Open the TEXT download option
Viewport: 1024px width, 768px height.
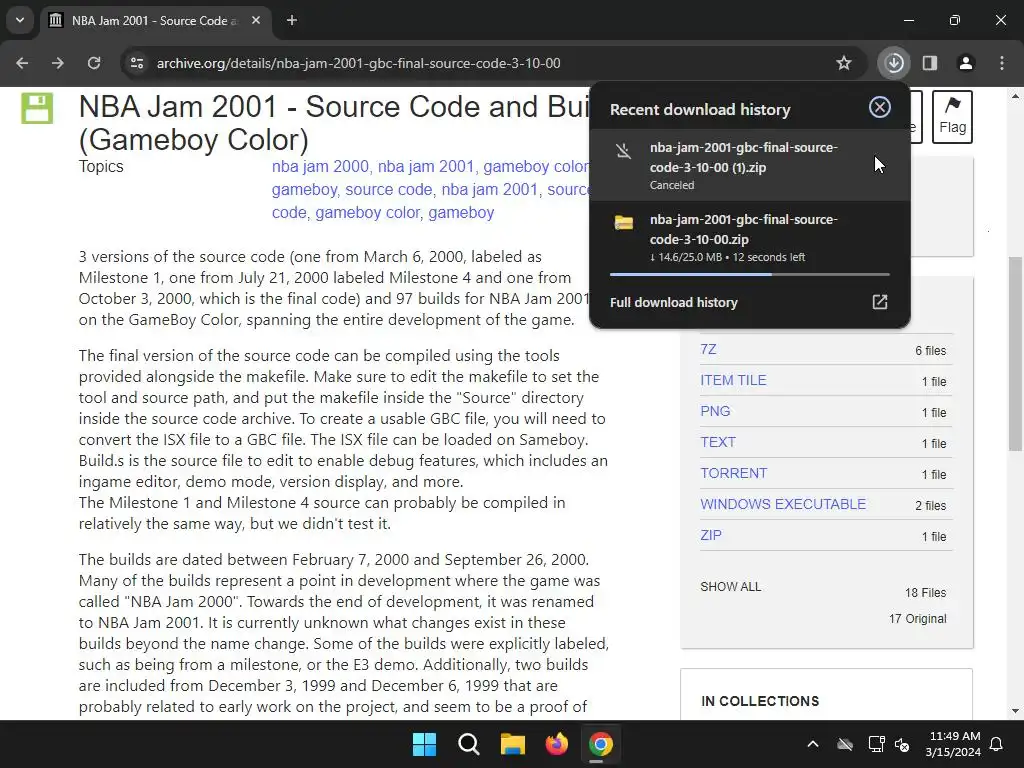point(718,442)
